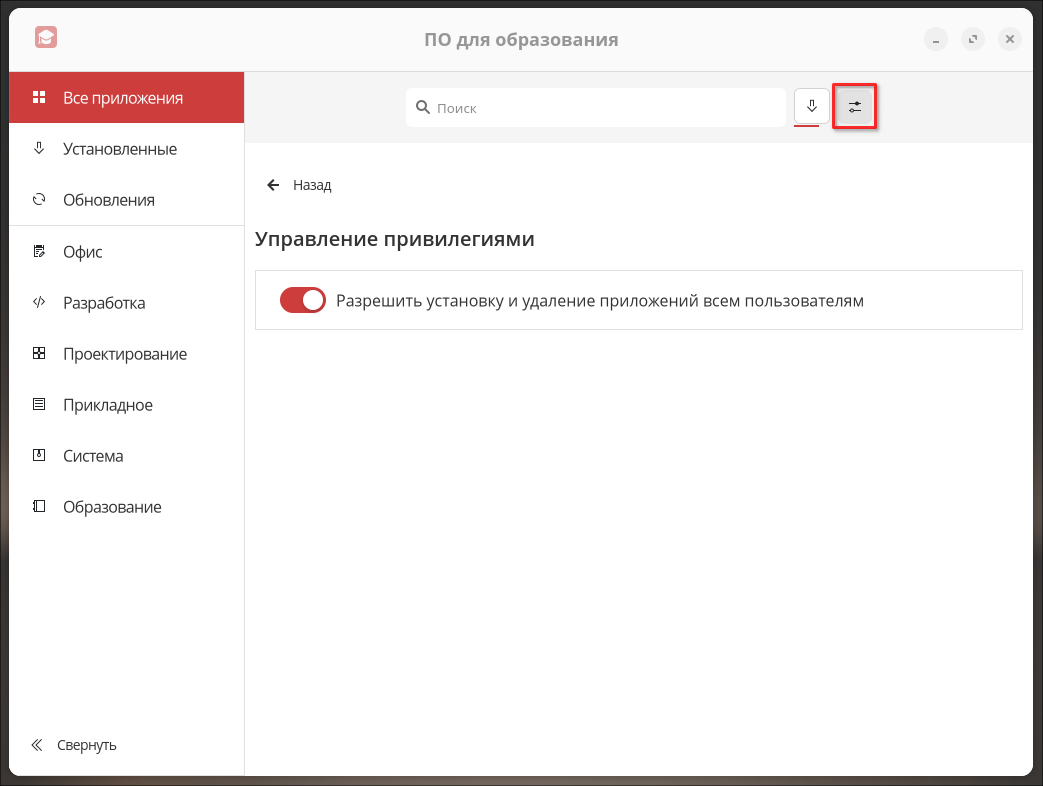
Task: Disable app installation for all users toggle
Action: click(x=303, y=300)
